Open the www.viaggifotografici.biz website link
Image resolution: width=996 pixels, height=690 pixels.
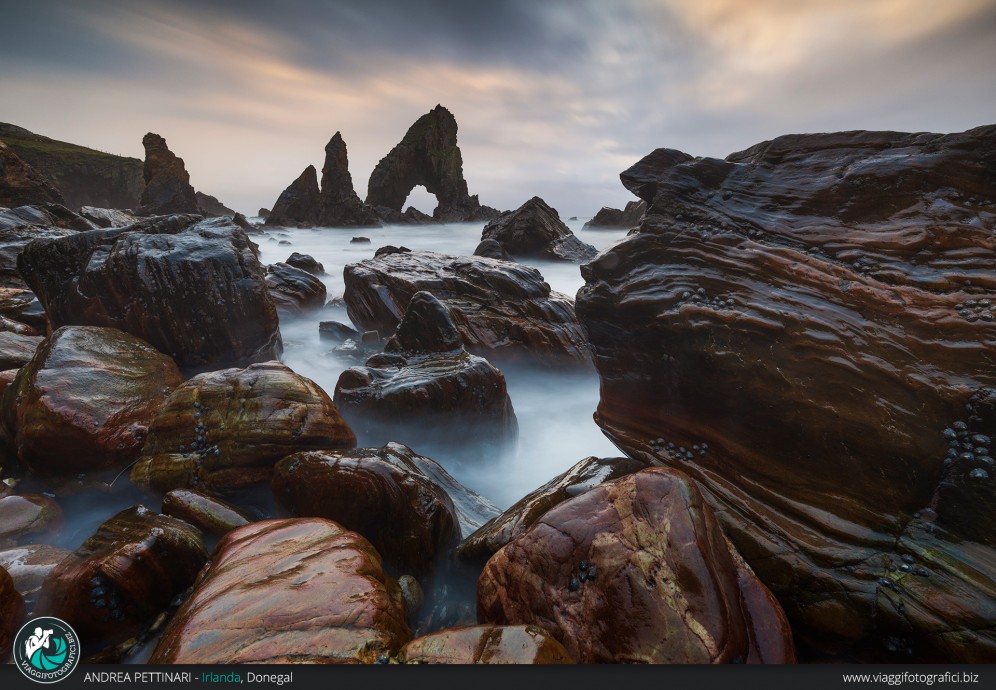click(909, 677)
